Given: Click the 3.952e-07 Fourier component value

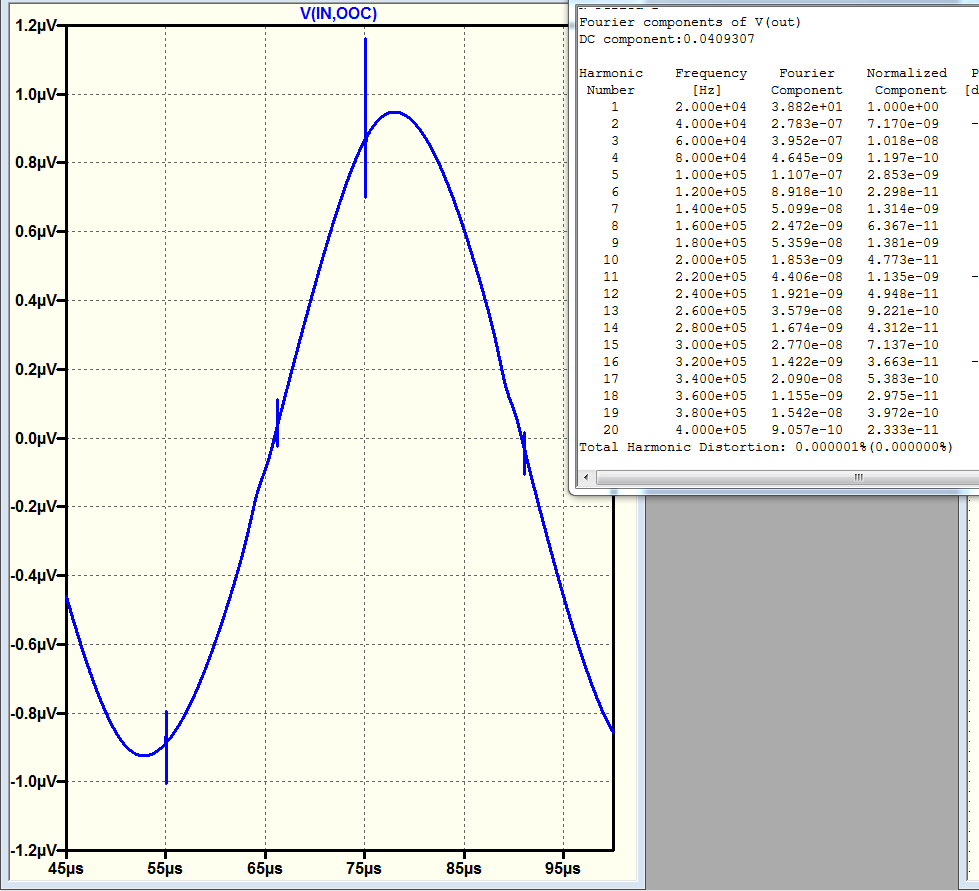Looking at the screenshot, I should point(807,141).
